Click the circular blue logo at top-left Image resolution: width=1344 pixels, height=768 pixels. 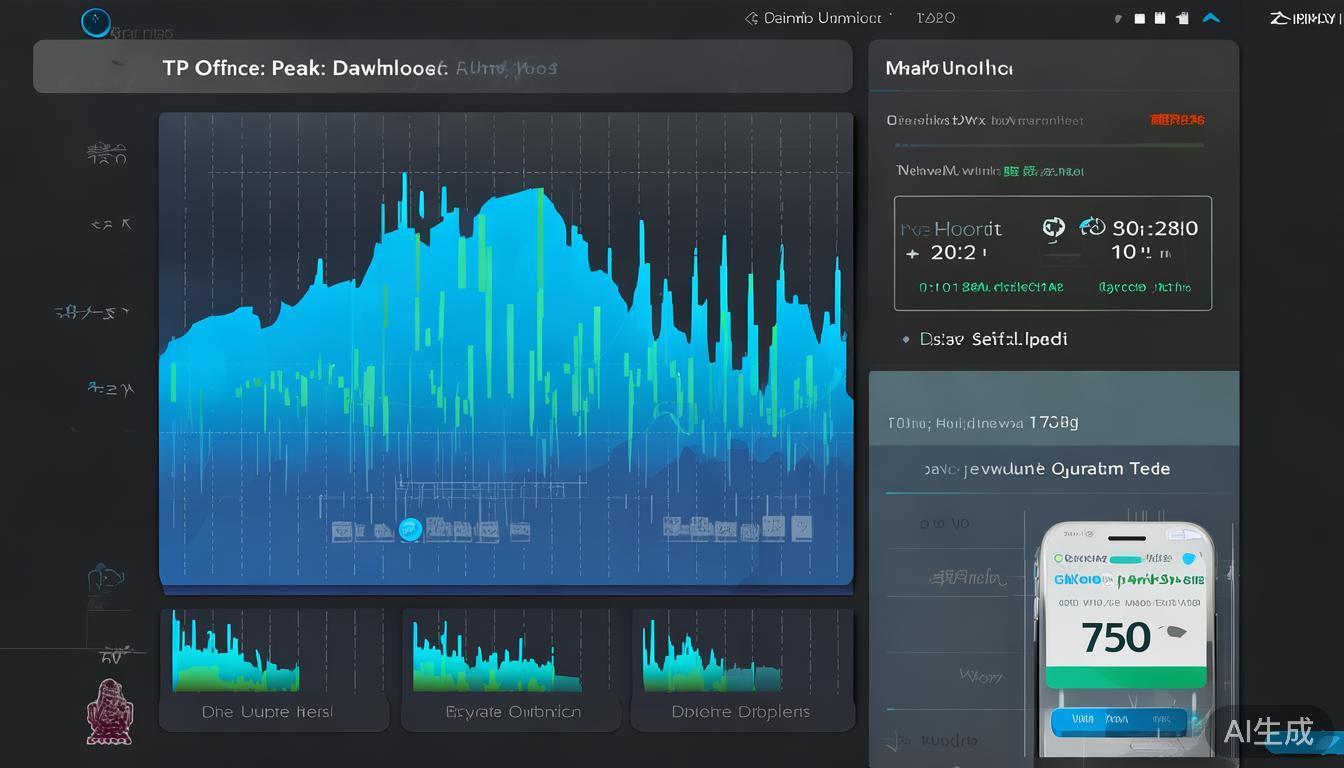[96, 22]
